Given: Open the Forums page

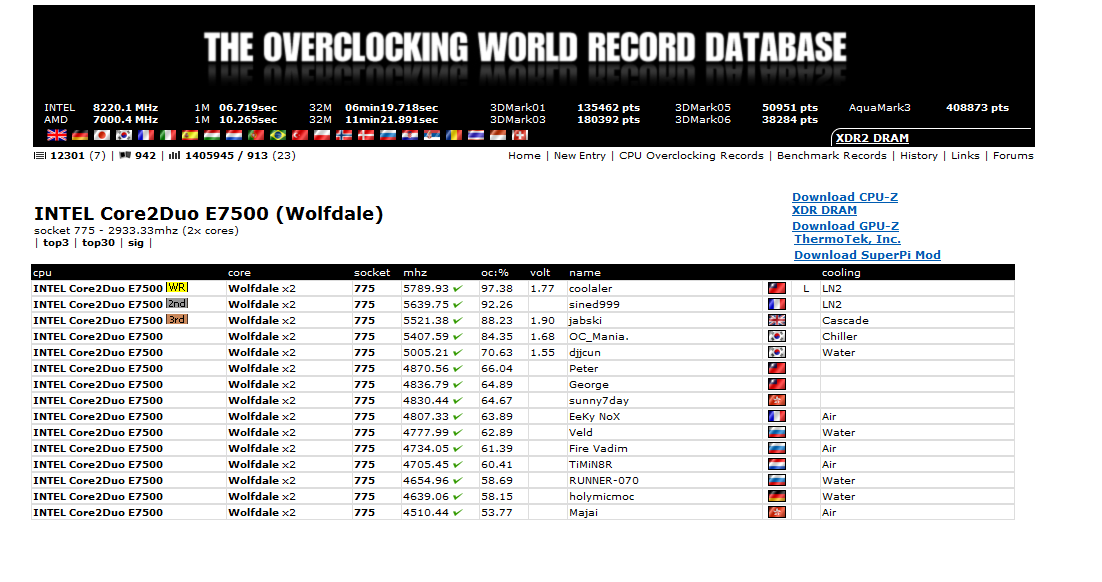Looking at the screenshot, I should pos(1013,156).
